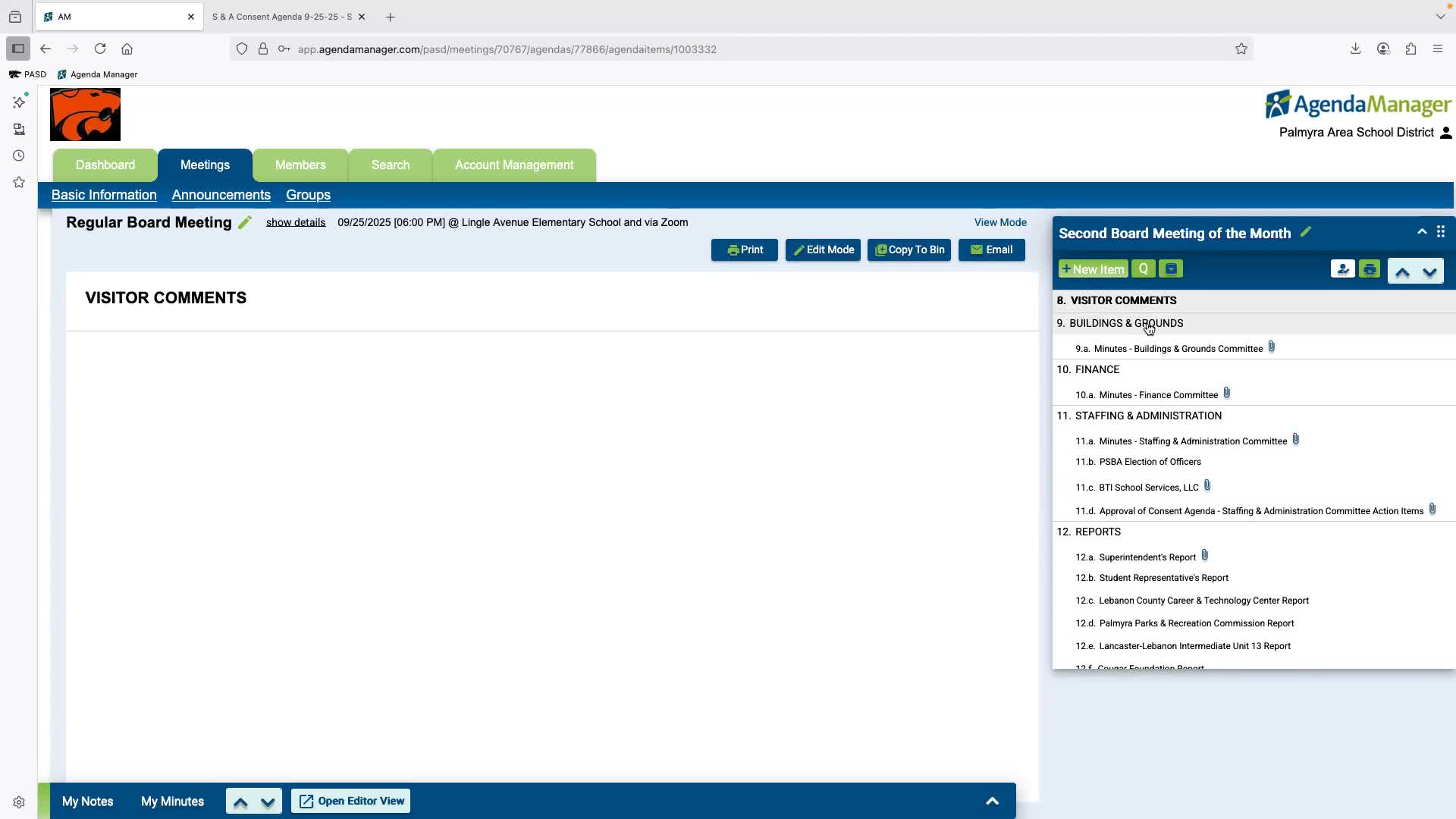Move to next agenda item with down arrow
Image resolution: width=1456 pixels, height=819 pixels.
tap(1429, 271)
